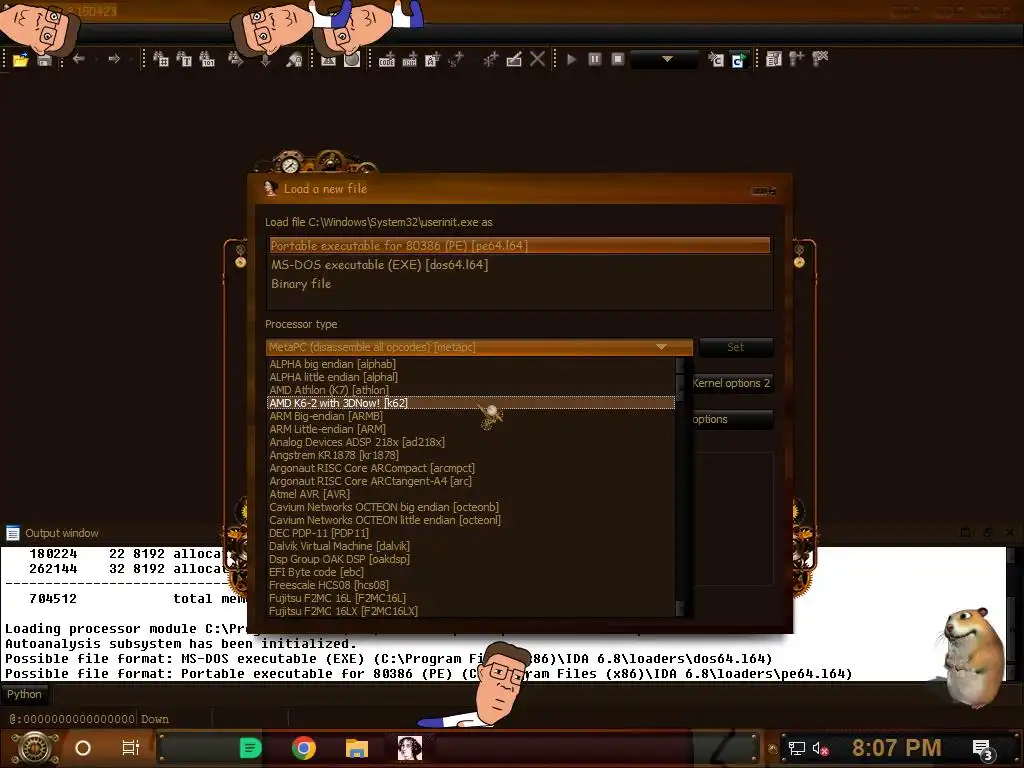Screen dimensions: 1024x768
Task: Click the search text icon
Action: tap(184, 59)
